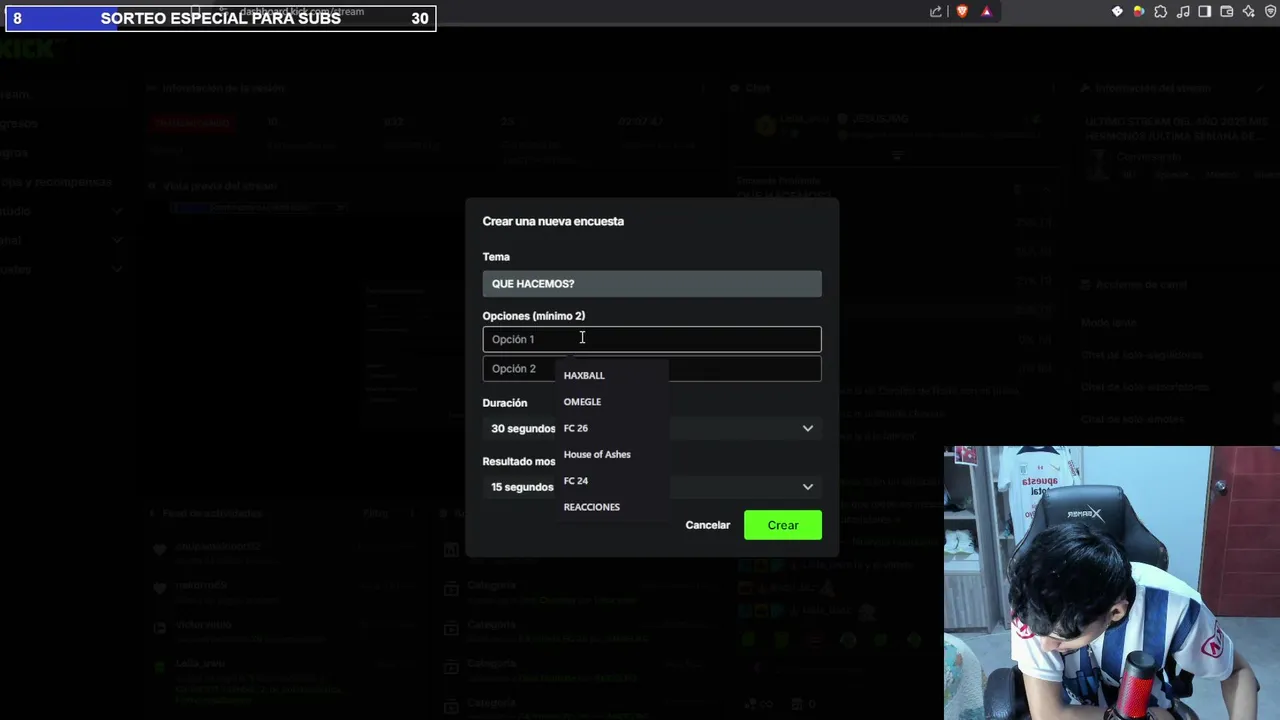Focus the Opción 2 input field
Screen dimensions: 1280x720
tap(652, 368)
